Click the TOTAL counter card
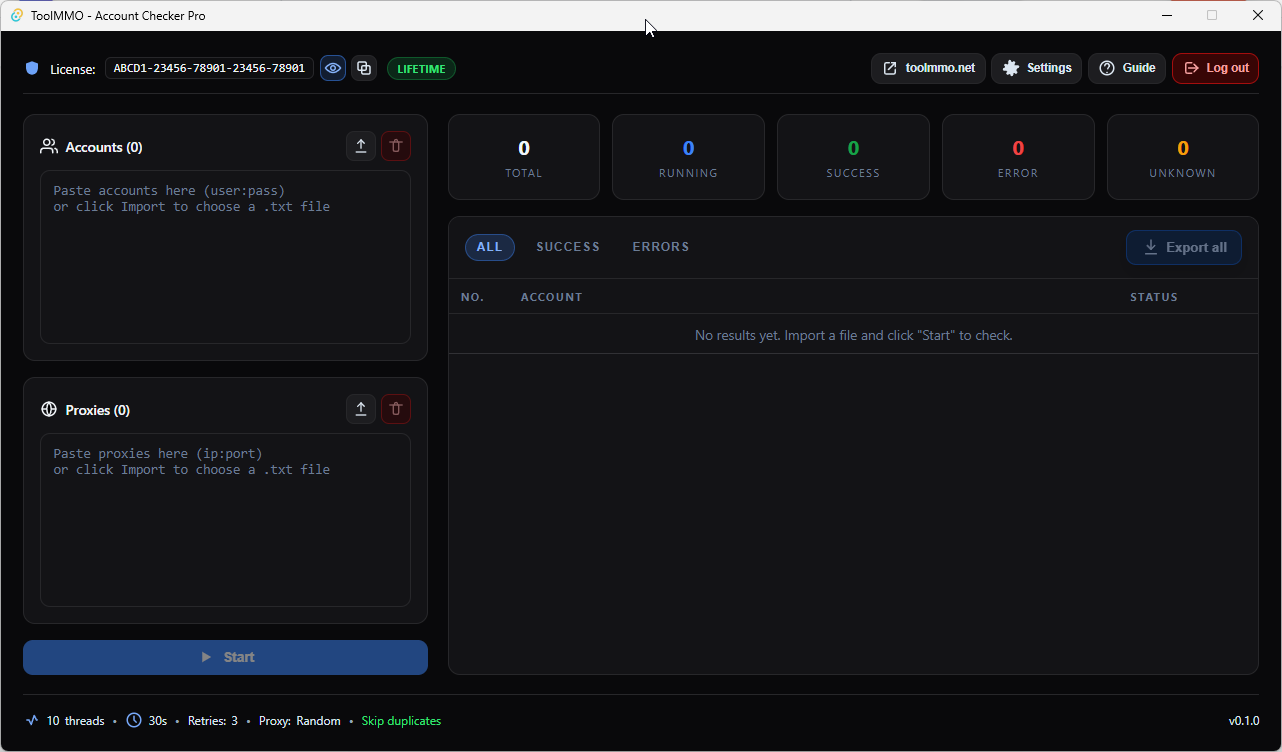This screenshot has height=752, width=1282. point(524,157)
